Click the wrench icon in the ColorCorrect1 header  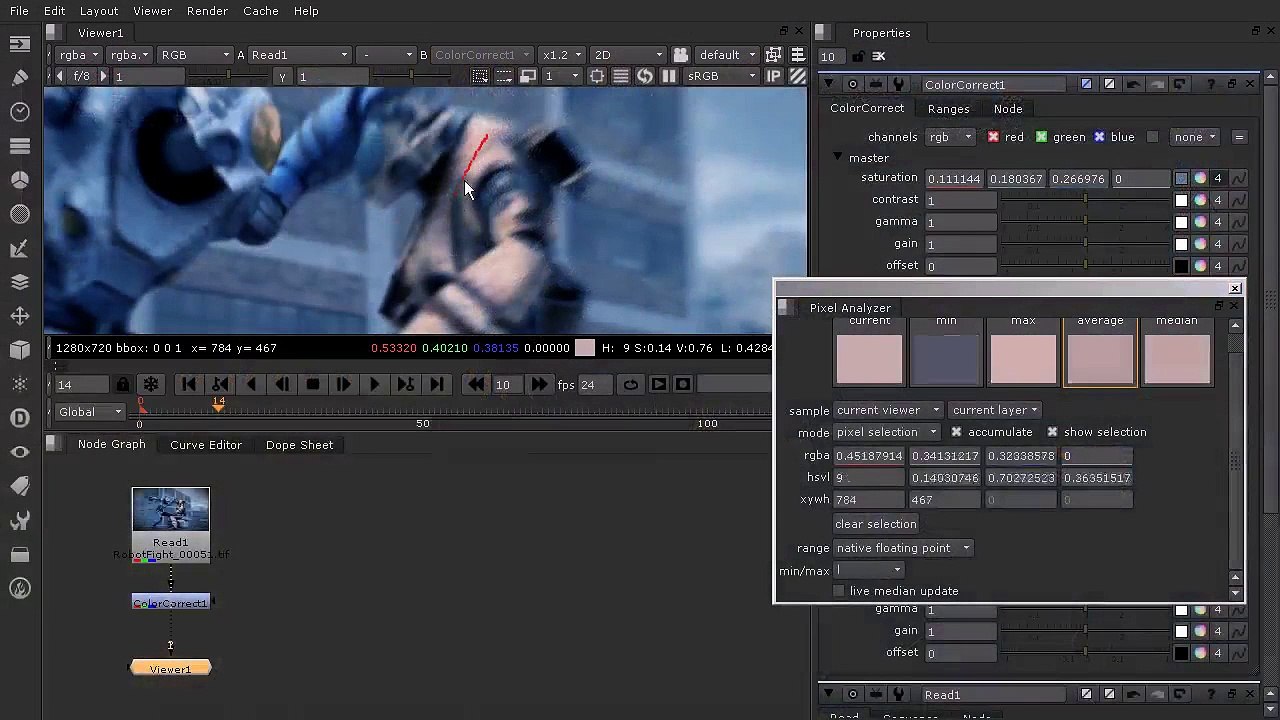[898, 85]
